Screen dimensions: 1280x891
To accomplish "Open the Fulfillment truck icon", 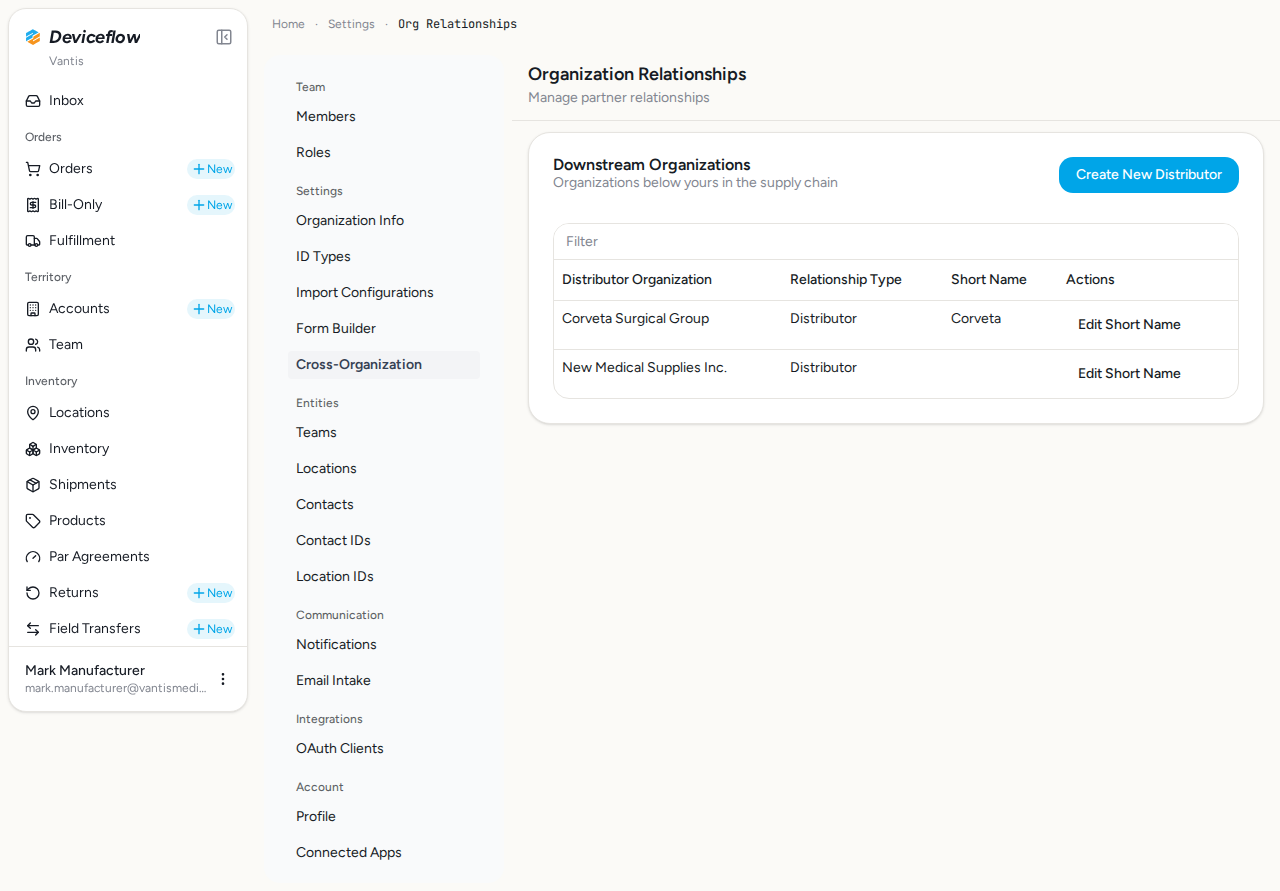I will 33,241.
